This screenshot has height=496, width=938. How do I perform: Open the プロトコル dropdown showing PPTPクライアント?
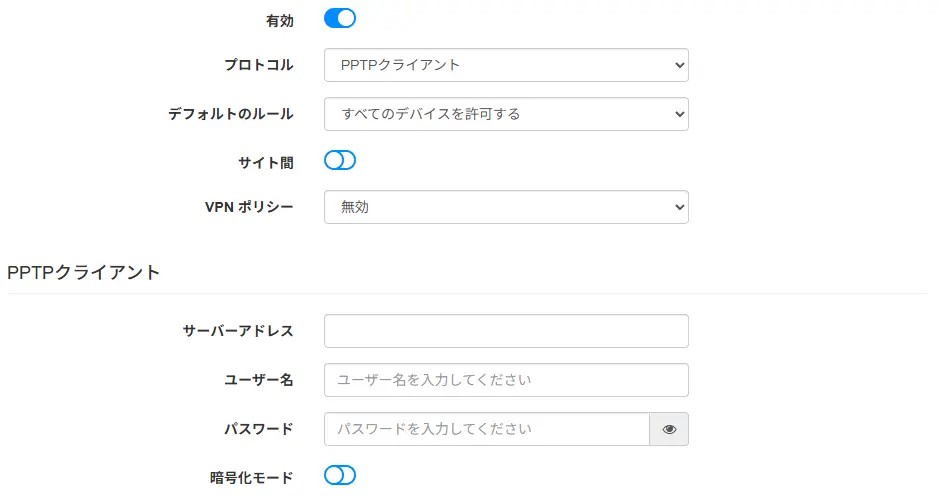coord(506,65)
